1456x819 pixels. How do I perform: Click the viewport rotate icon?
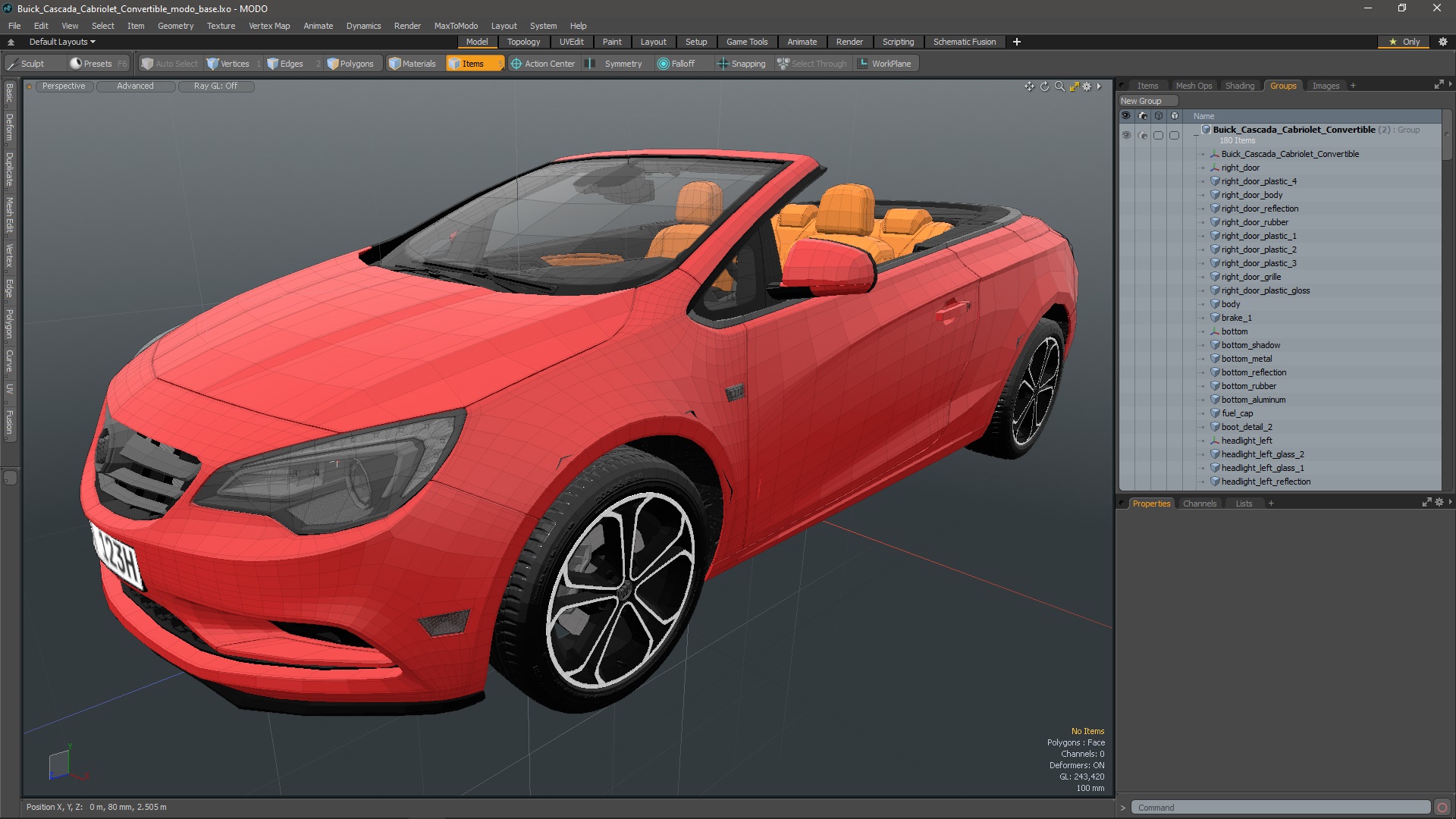coord(1044,86)
